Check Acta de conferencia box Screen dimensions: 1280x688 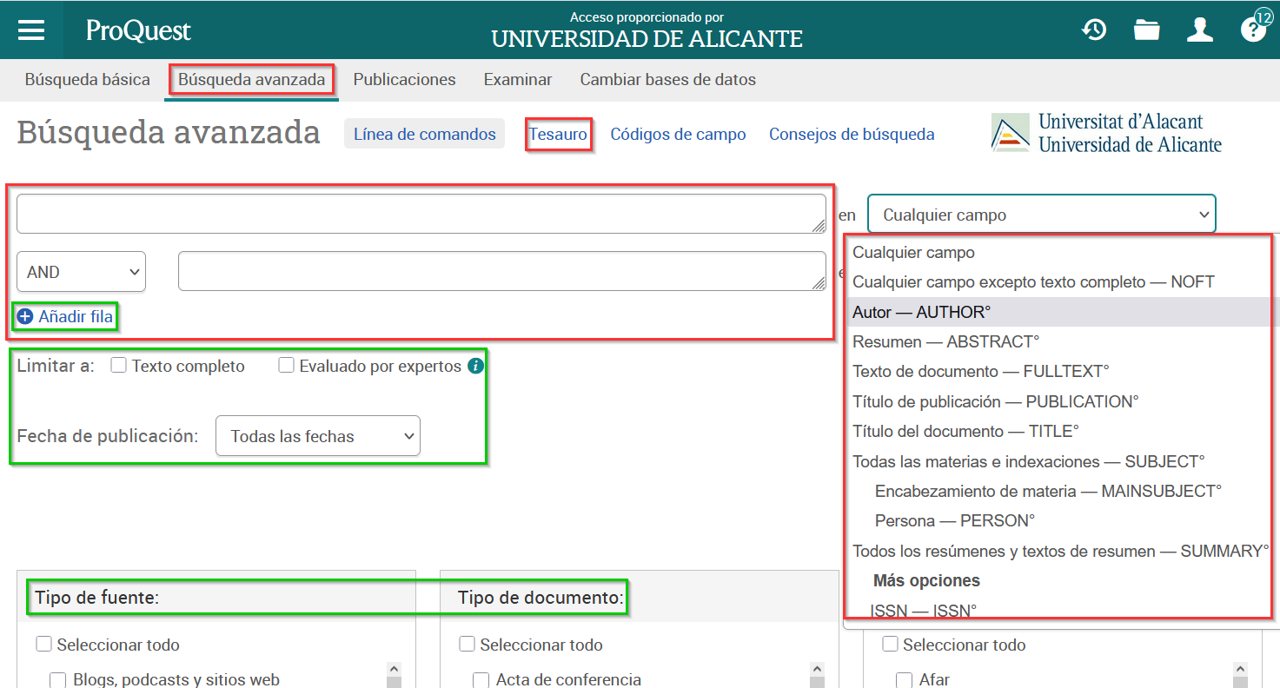(481, 680)
